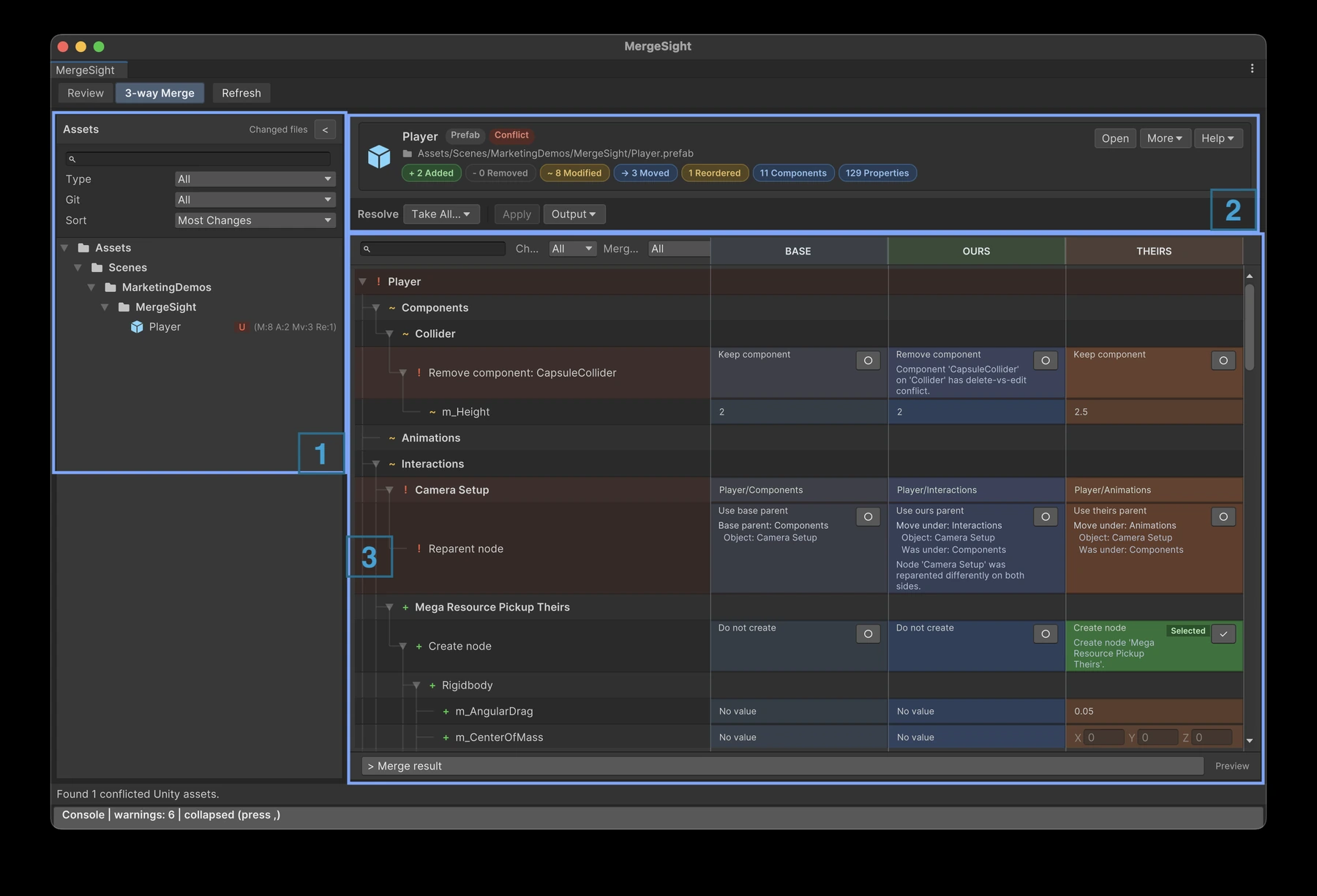Click the OURS column header
Image resolution: width=1317 pixels, height=896 pixels.
(976, 251)
